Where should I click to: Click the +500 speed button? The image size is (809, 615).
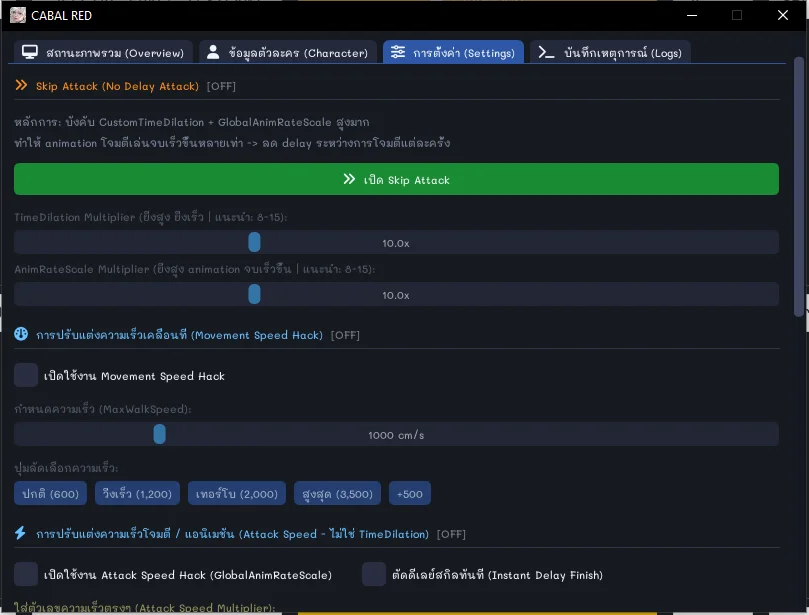click(410, 493)
